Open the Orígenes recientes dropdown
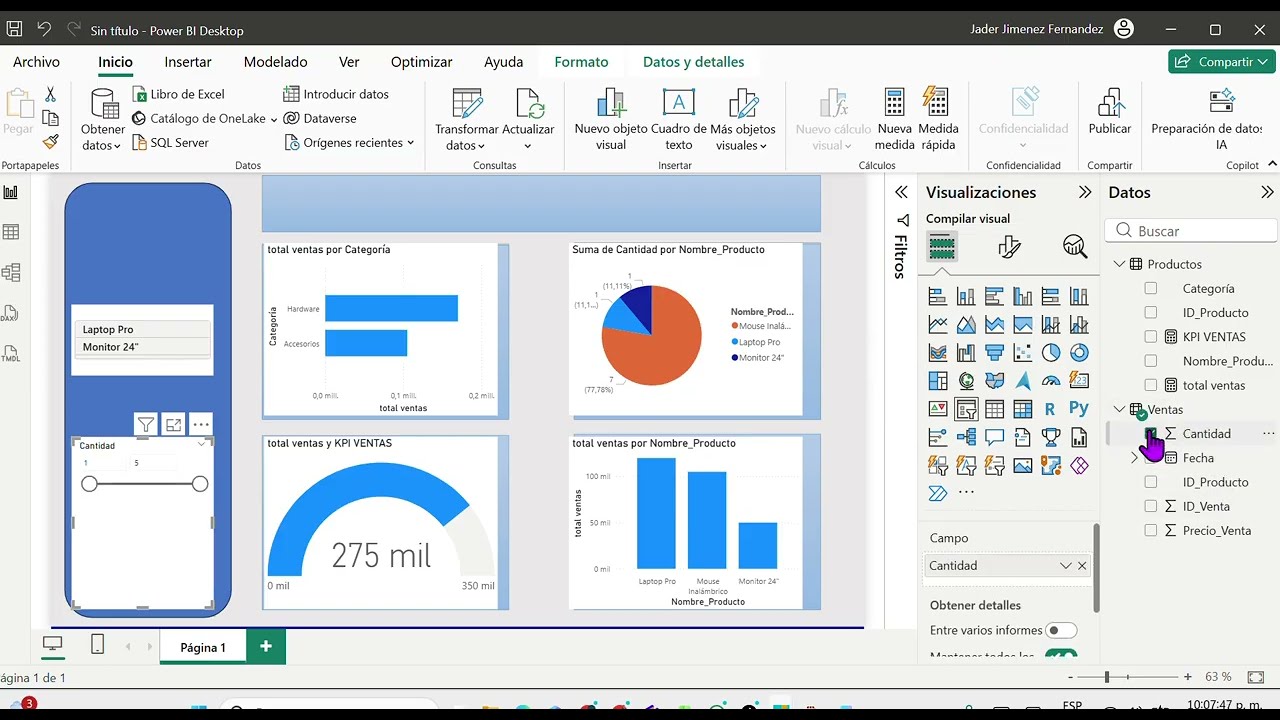Viewport: 1280px width, 720px height. click(349, 142)
